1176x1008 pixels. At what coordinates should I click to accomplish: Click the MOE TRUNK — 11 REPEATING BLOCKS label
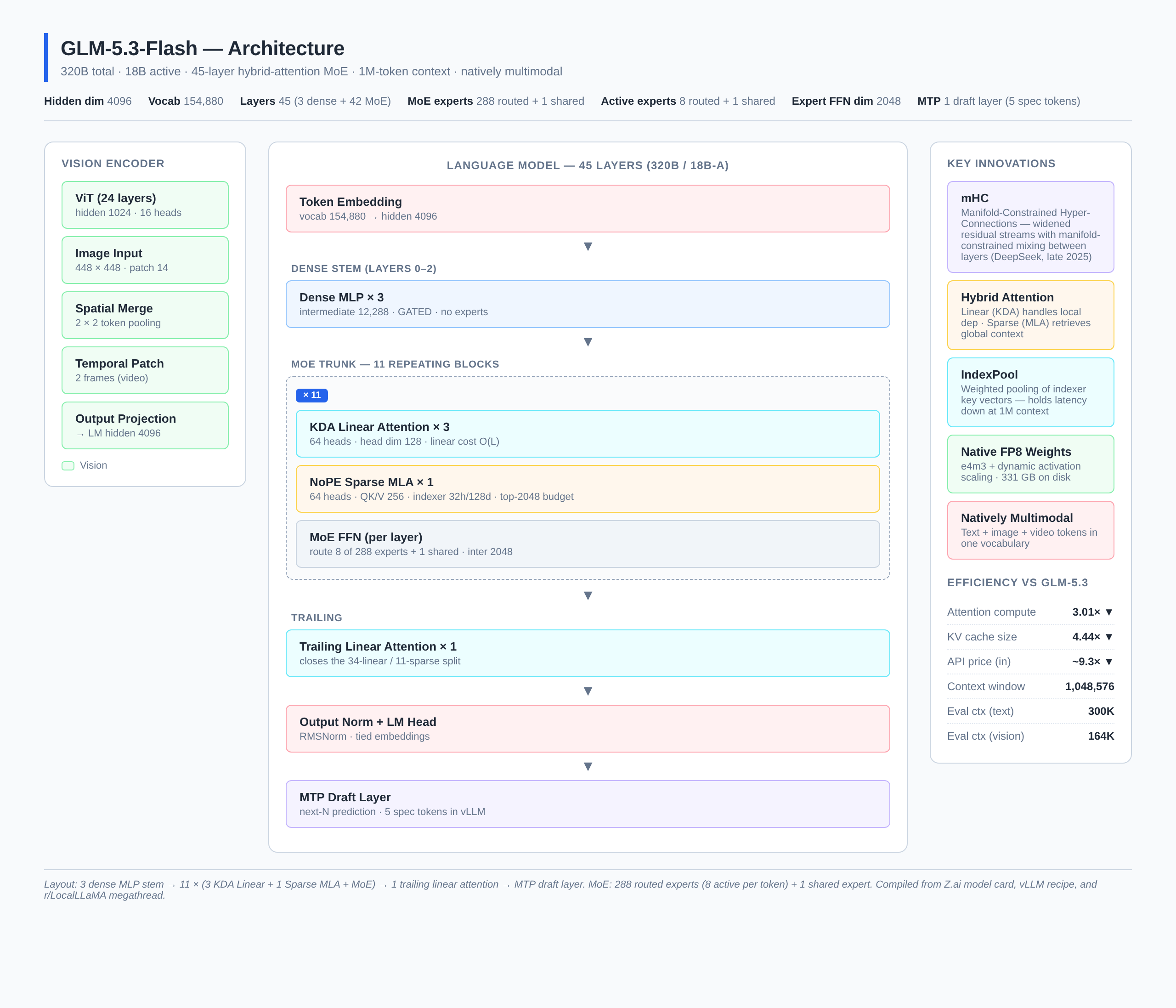tap(395, 364)
